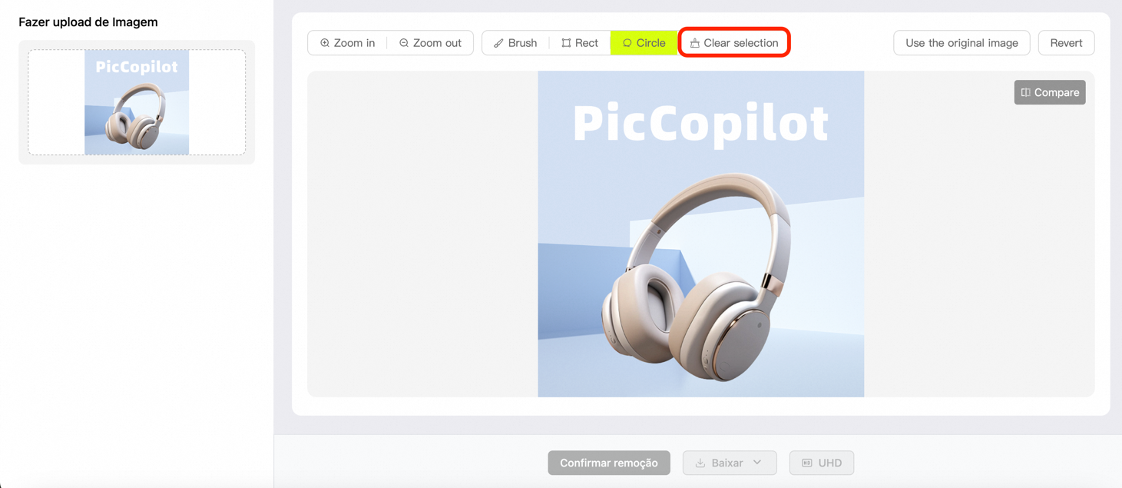
Task: Select the Rect selection tool icon
Action: (x=566, y=43)
